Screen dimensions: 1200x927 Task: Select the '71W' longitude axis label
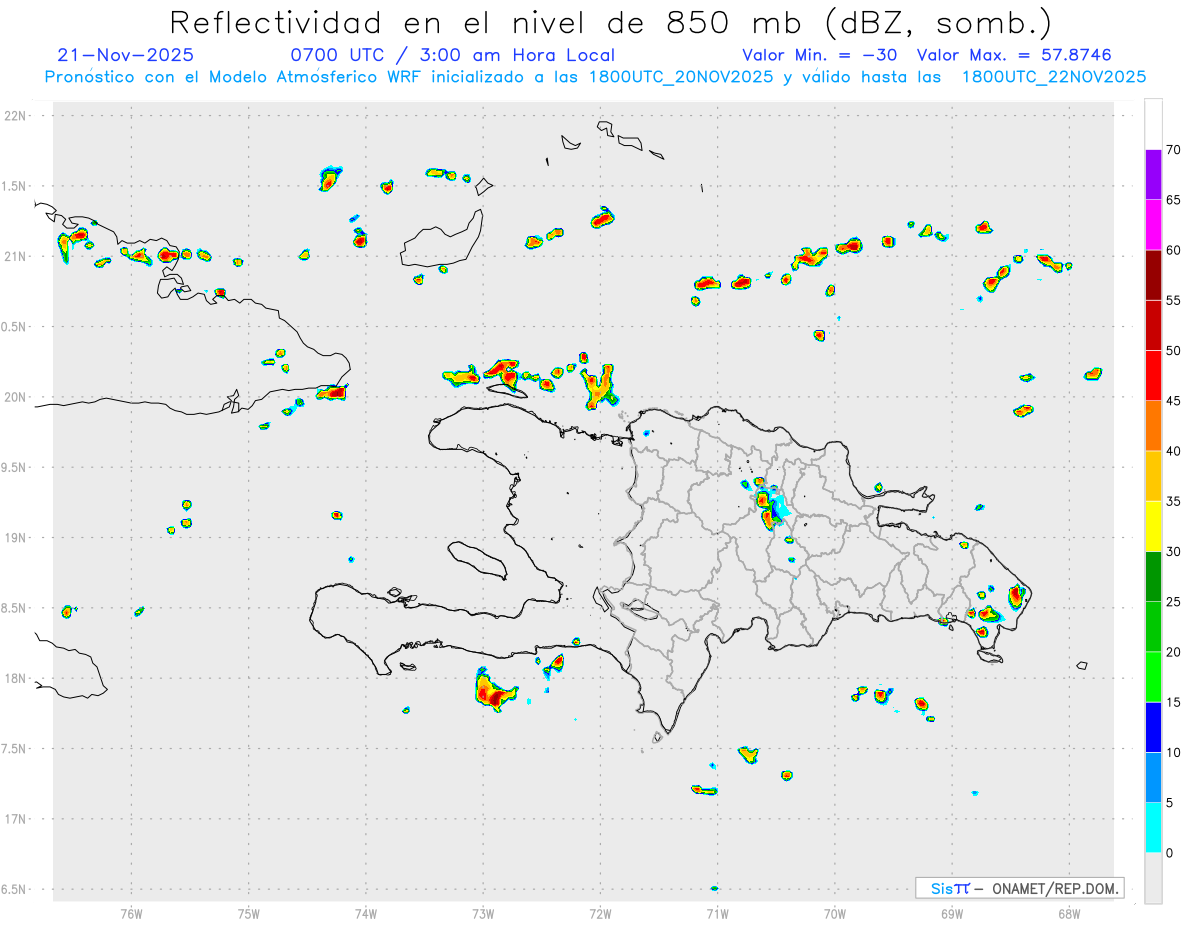[717, 913]
